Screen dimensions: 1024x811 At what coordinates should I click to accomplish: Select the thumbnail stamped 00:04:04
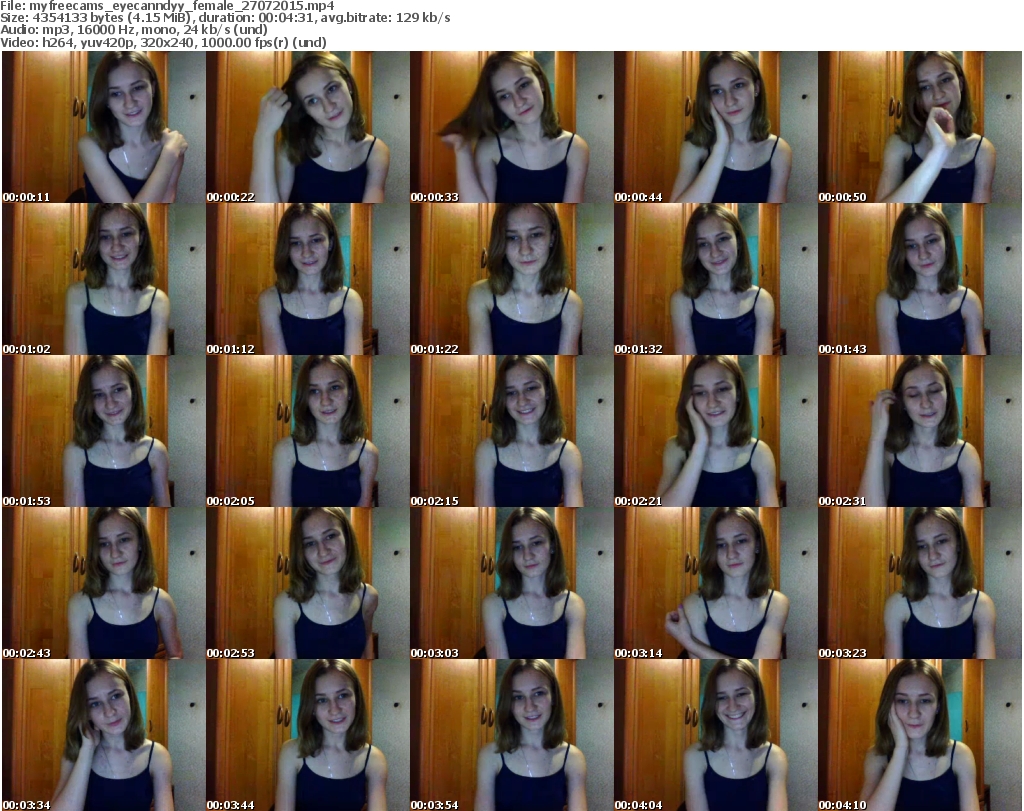pos(715,735)
